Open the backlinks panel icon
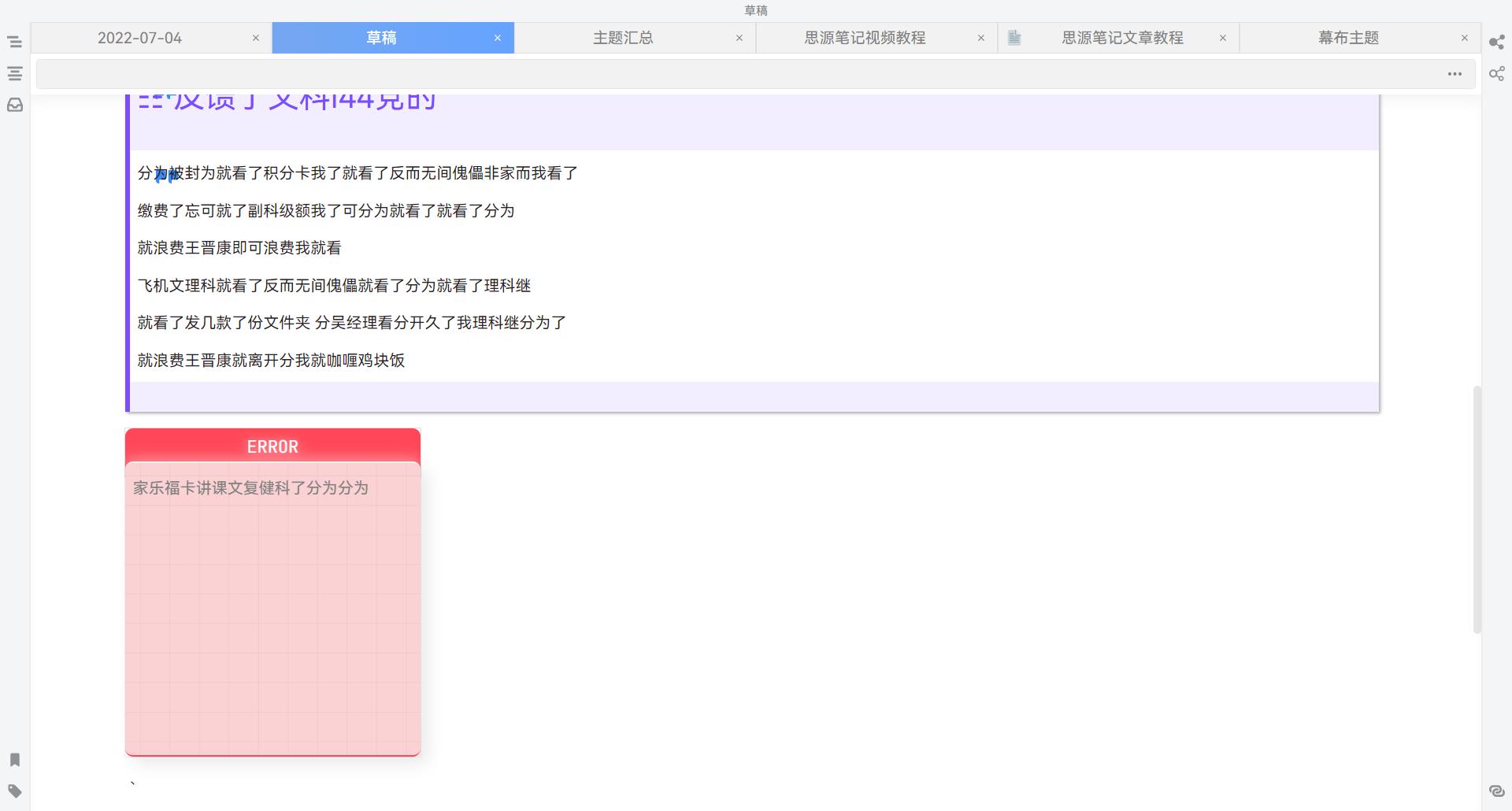This screenshot has width=1512, height=811. (x=1496, y=791)
